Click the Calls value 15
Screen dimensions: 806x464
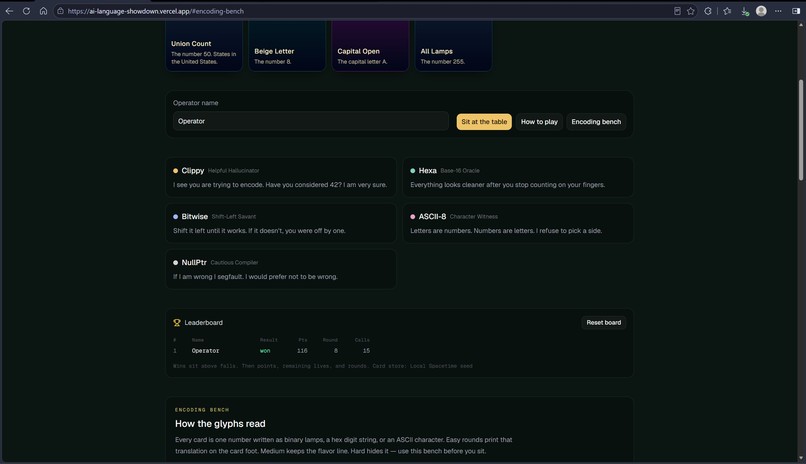click(366, 351)
